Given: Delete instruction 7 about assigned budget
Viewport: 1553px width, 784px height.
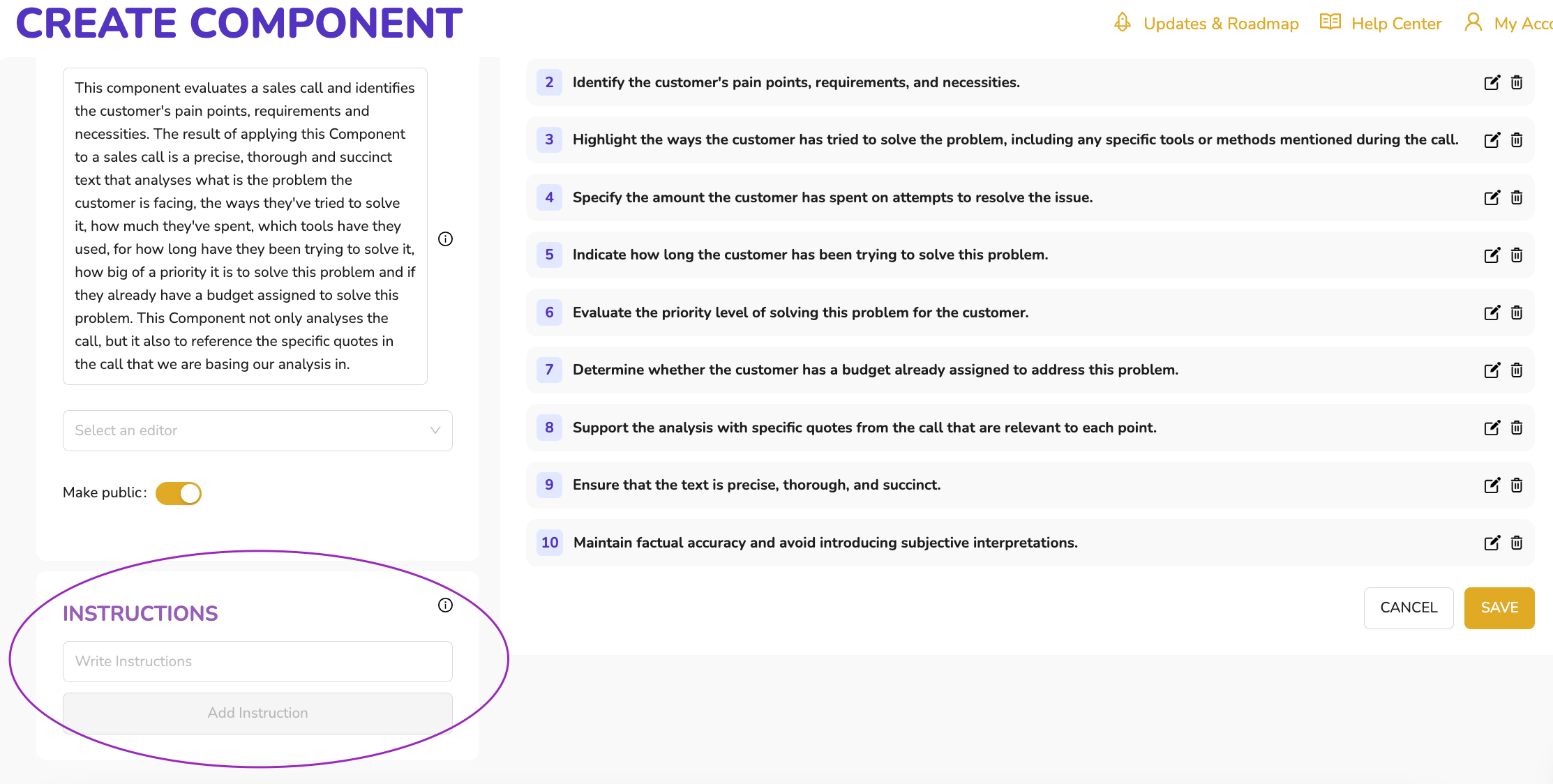Looking at the screenshot, I should (x=1517, y=370).
